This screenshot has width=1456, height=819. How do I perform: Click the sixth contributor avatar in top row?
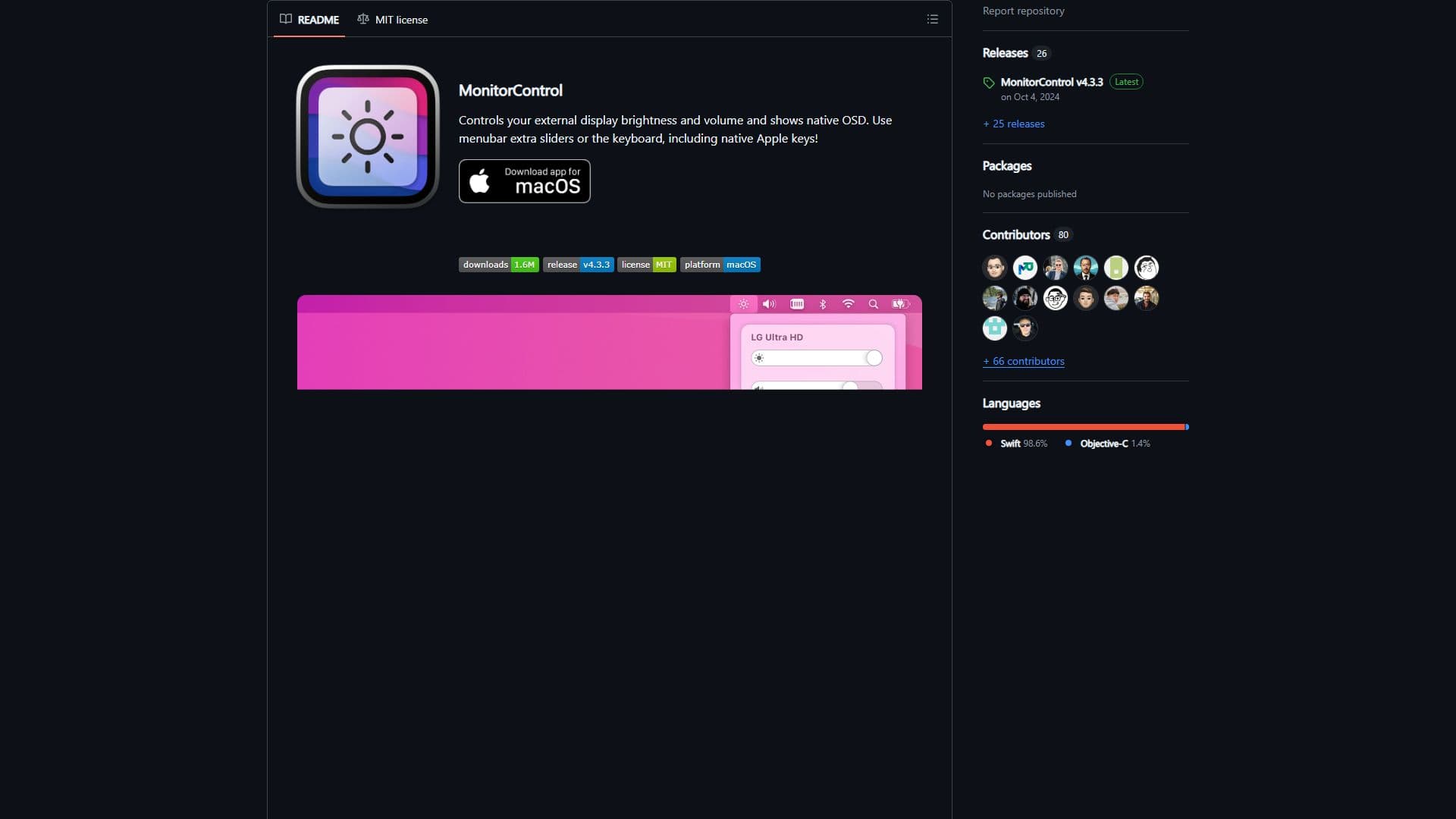(1147, 268)
